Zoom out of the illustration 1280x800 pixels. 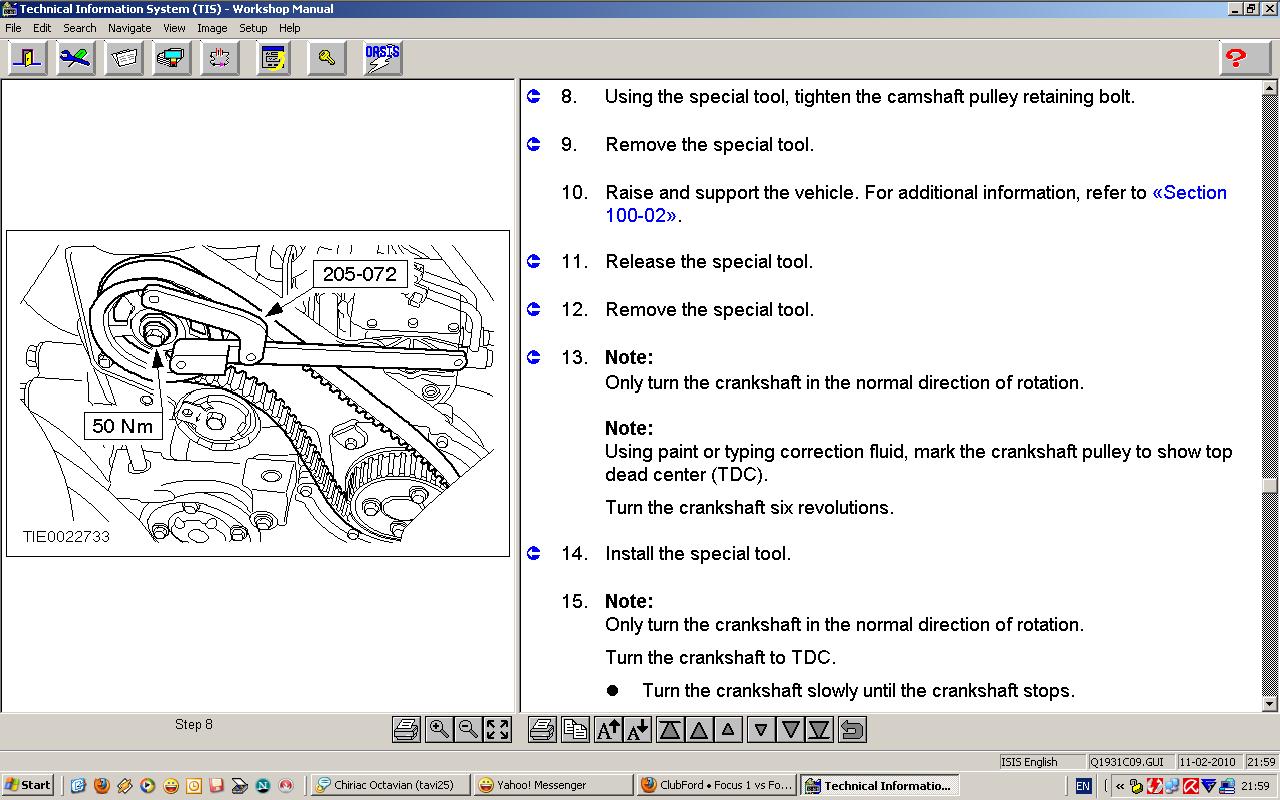(x=467, y=730)
